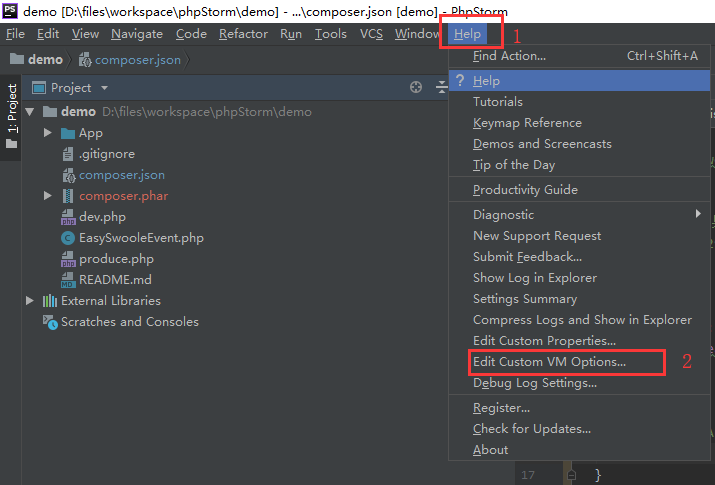Open the Run menu

pyautogui.click(x=291, y=34)
